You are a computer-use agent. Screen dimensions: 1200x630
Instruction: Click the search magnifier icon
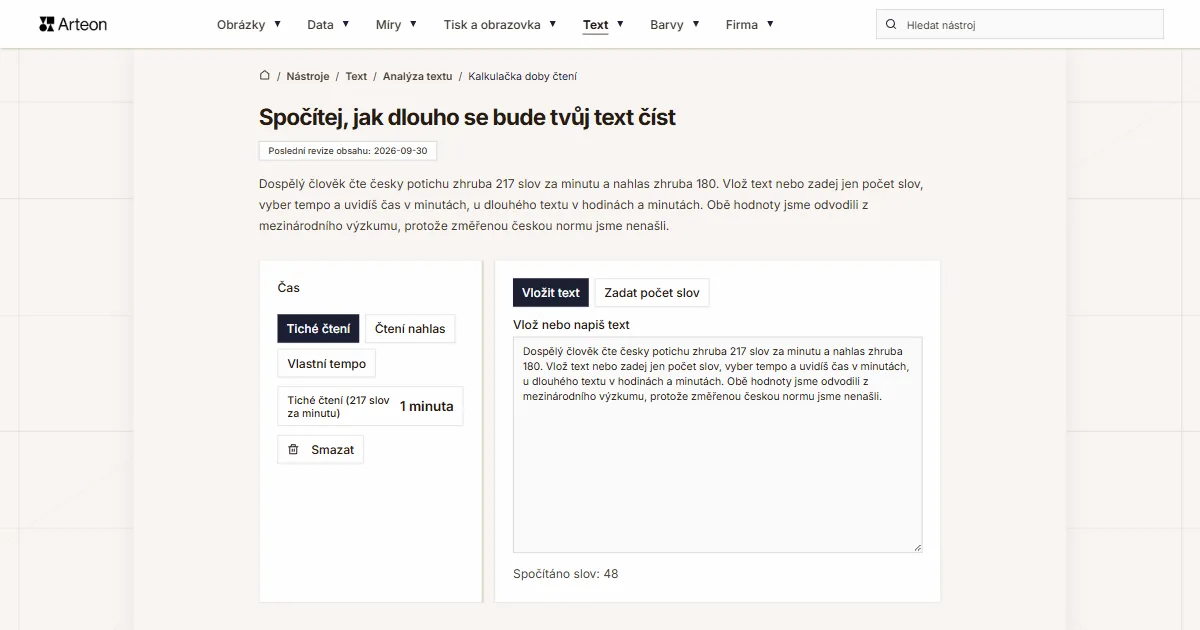[891, 24]
